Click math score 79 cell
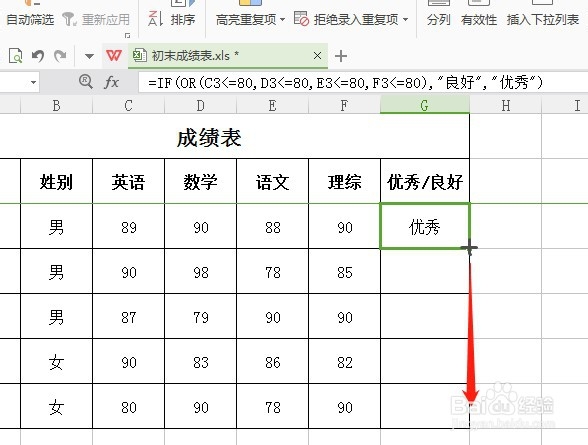The height and width of the screenshot is (445, 588). [200, 317]
